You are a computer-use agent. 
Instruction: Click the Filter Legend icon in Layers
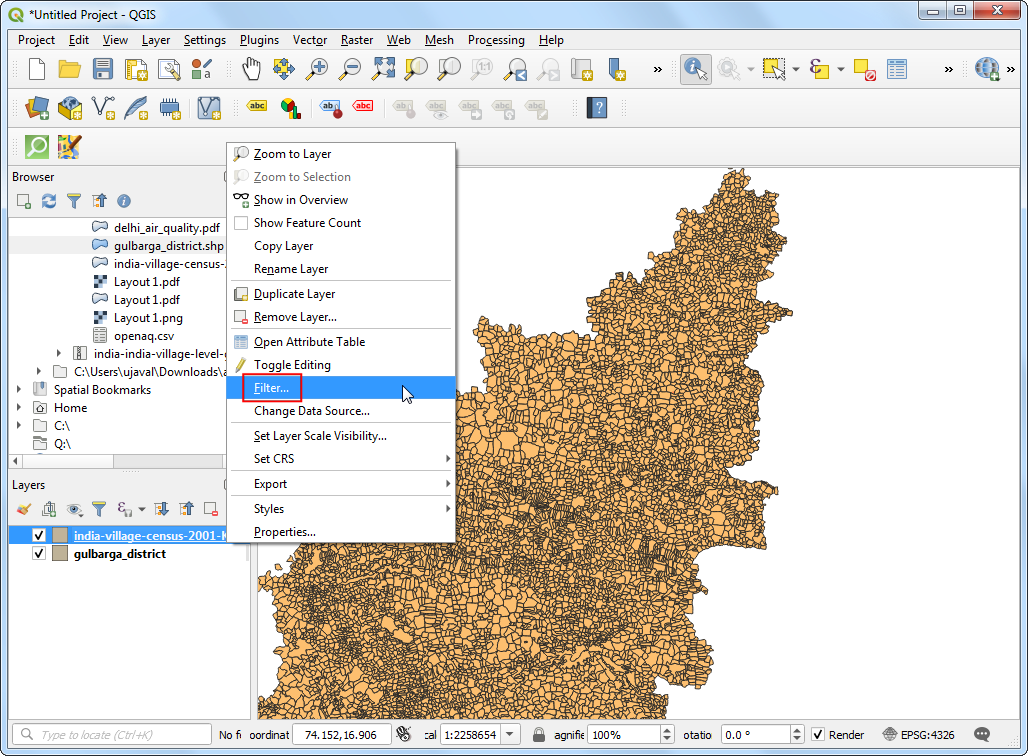pyautogui.click(x=99, y=509)
